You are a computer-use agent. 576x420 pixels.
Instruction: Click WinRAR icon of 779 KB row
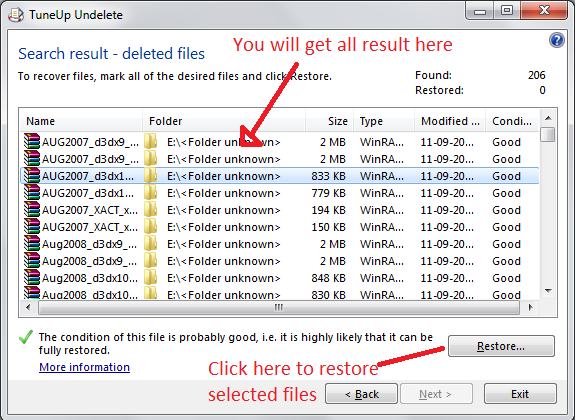pos(32,192)
